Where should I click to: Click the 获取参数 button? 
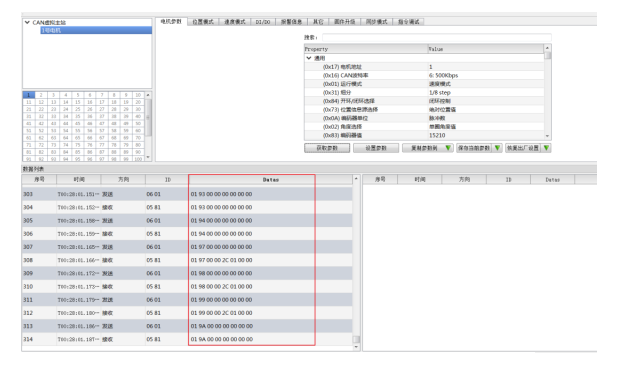(327, 148)
